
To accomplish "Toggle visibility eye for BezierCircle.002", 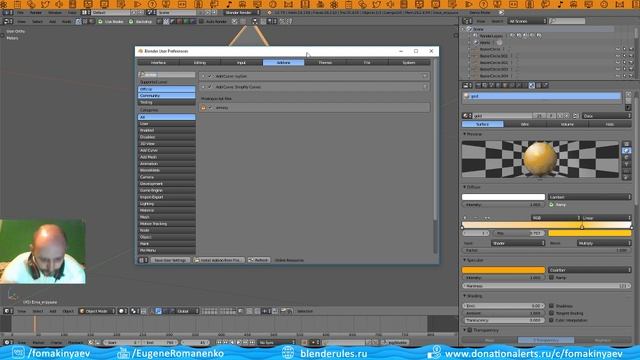I will [x=618, y=62].
